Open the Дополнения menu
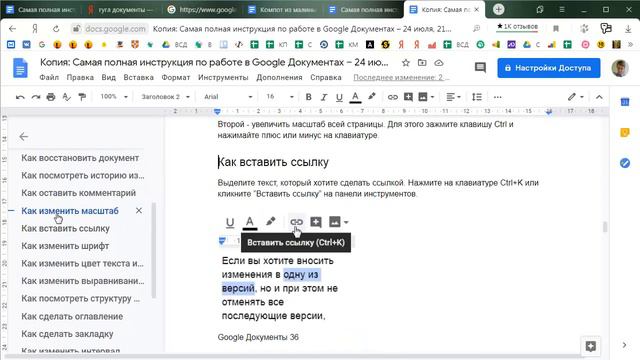This screenshot has height=360, width=640. (x=279, y=78)
